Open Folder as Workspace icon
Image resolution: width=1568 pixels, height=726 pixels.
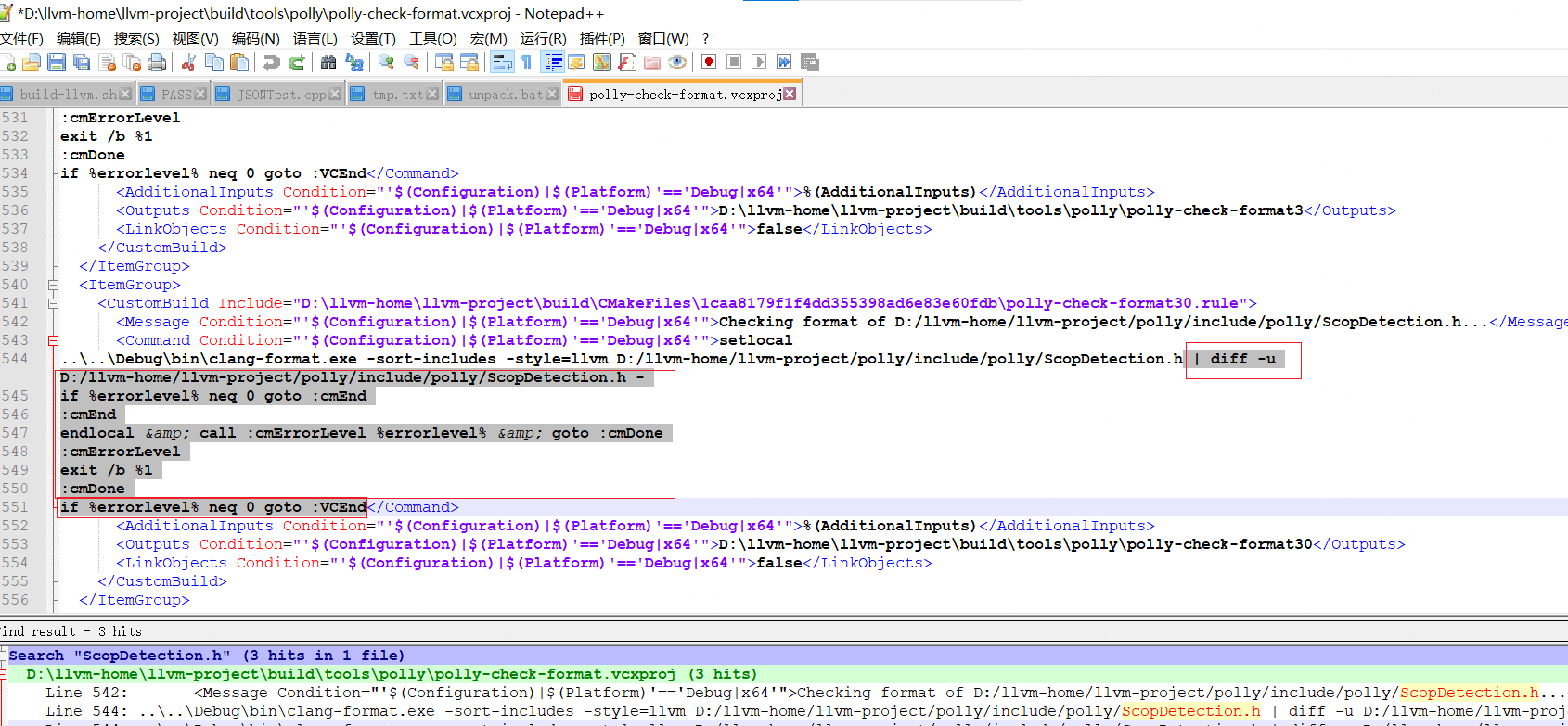coord(652,62)
